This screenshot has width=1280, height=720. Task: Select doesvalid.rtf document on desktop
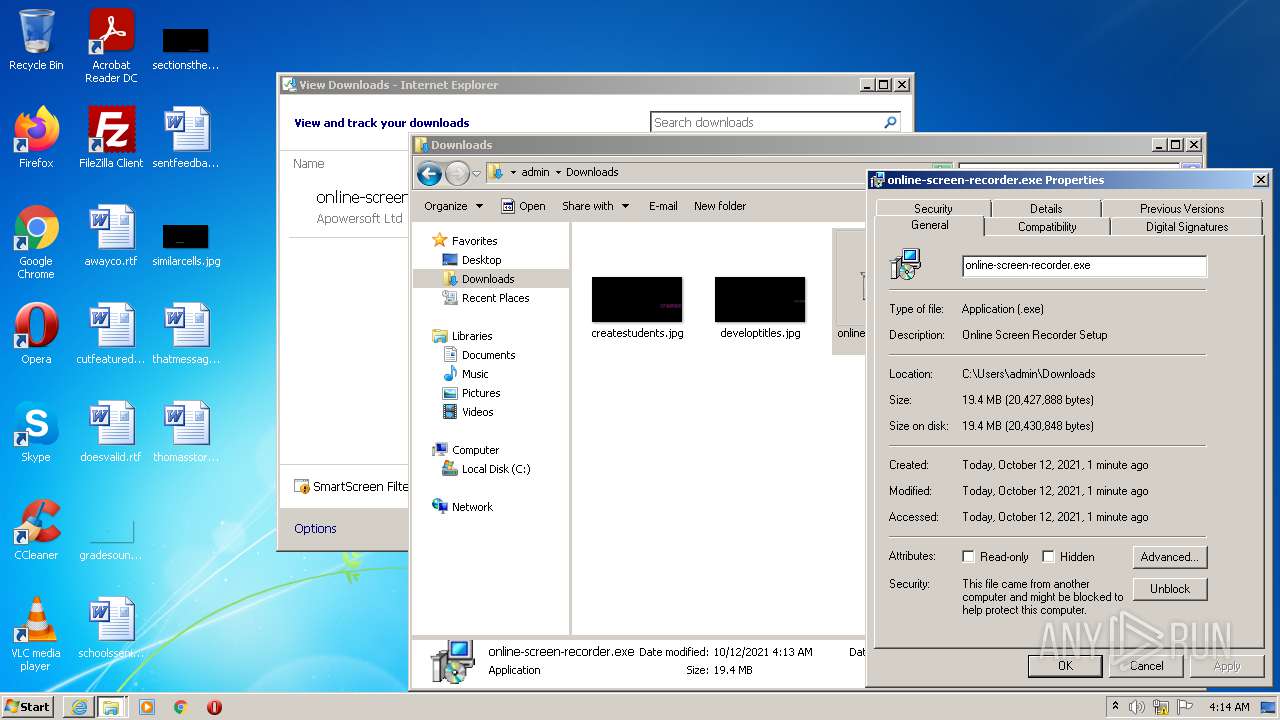click(111, 432)
